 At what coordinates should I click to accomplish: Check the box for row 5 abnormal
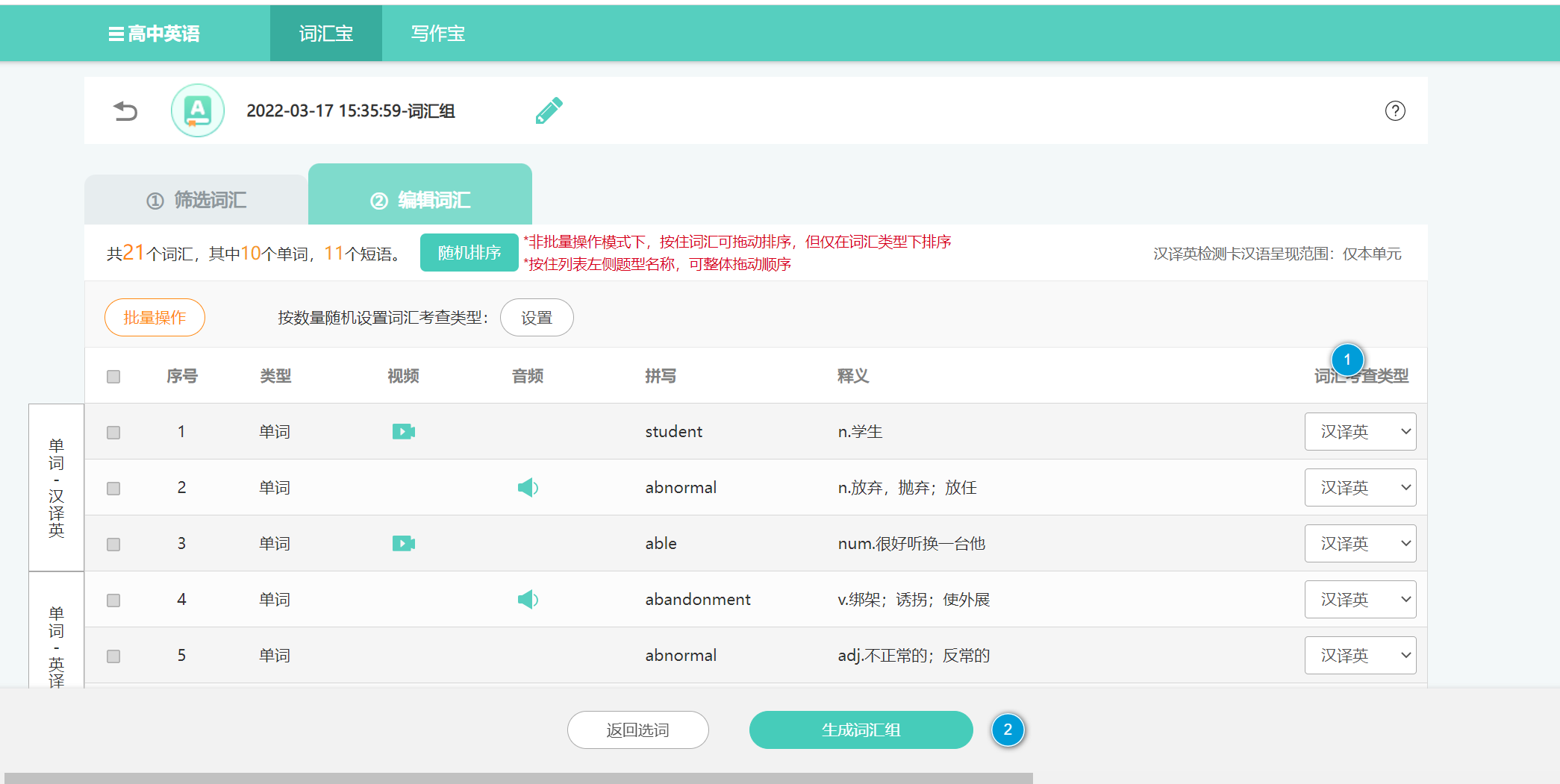pos(113,656)
